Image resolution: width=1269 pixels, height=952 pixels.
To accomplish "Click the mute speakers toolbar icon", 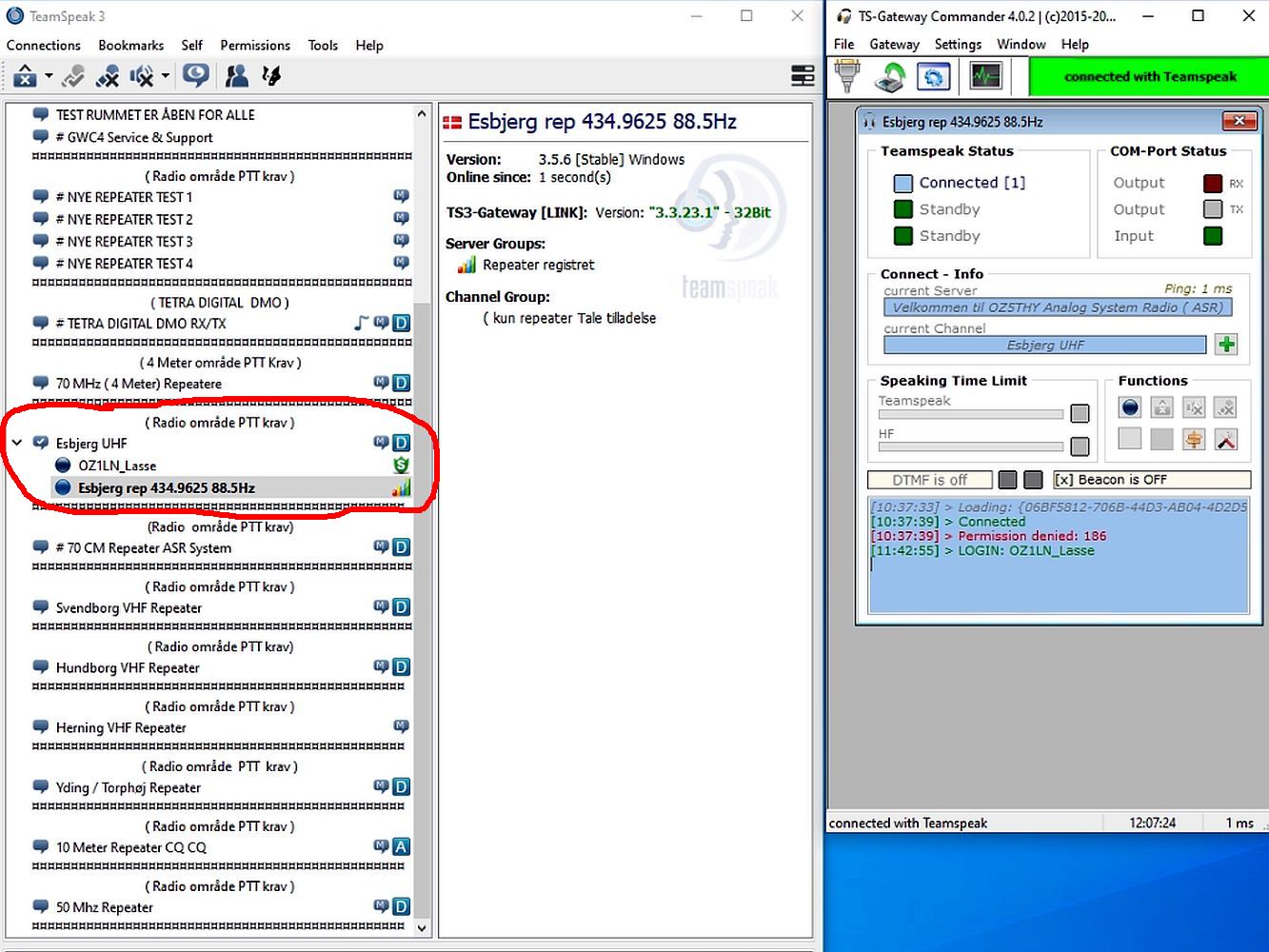I will coord(141,75).
